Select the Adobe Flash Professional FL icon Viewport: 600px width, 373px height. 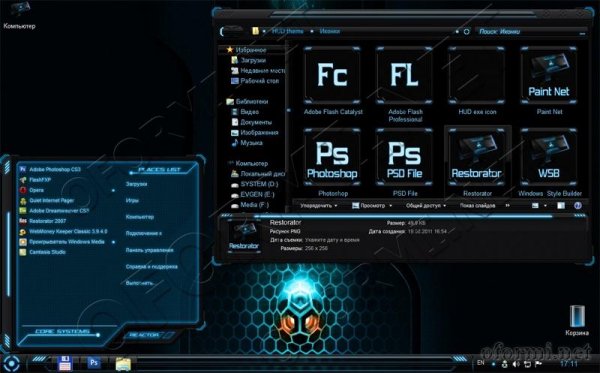pos(404,84)
